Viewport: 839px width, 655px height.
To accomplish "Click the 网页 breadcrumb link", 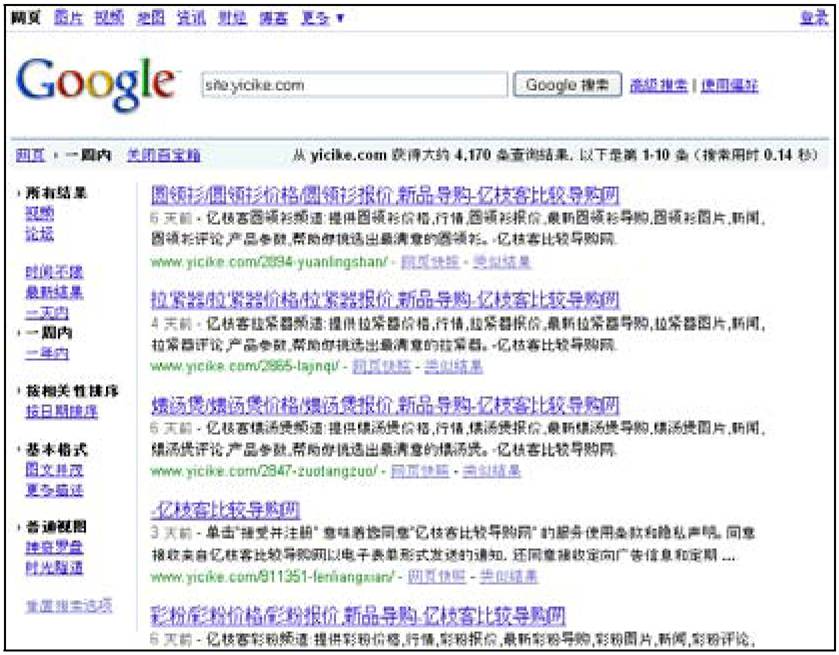I will pos(30,155).
